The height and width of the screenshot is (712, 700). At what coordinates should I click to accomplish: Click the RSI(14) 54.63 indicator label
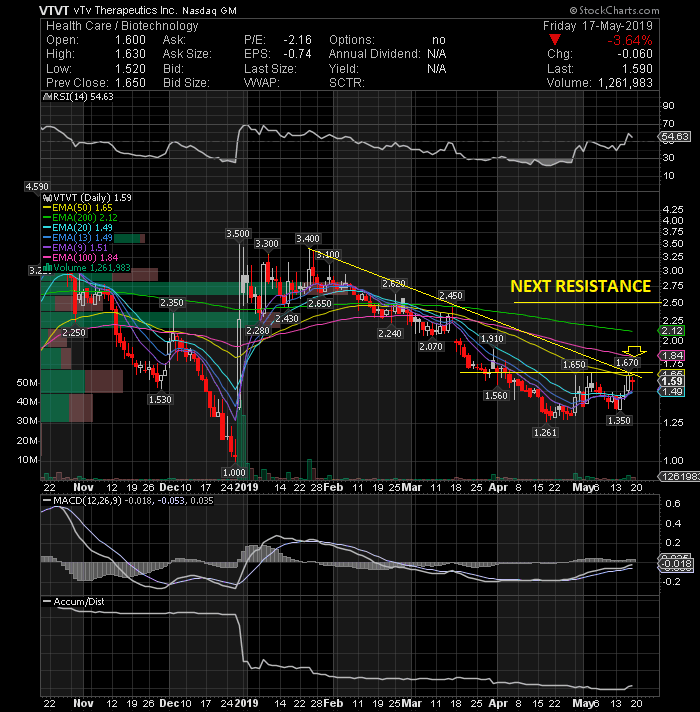coord(78,97)
